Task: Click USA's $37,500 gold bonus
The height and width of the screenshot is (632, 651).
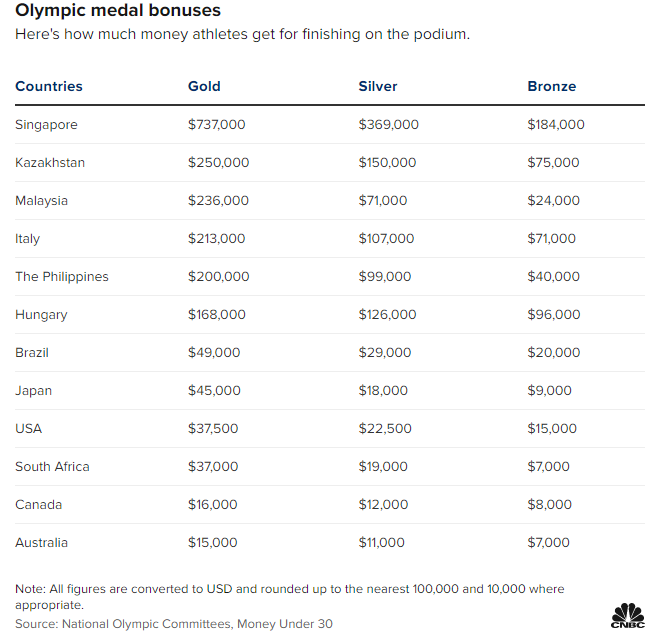Action: pyautogui.click(x=213, y=428)
